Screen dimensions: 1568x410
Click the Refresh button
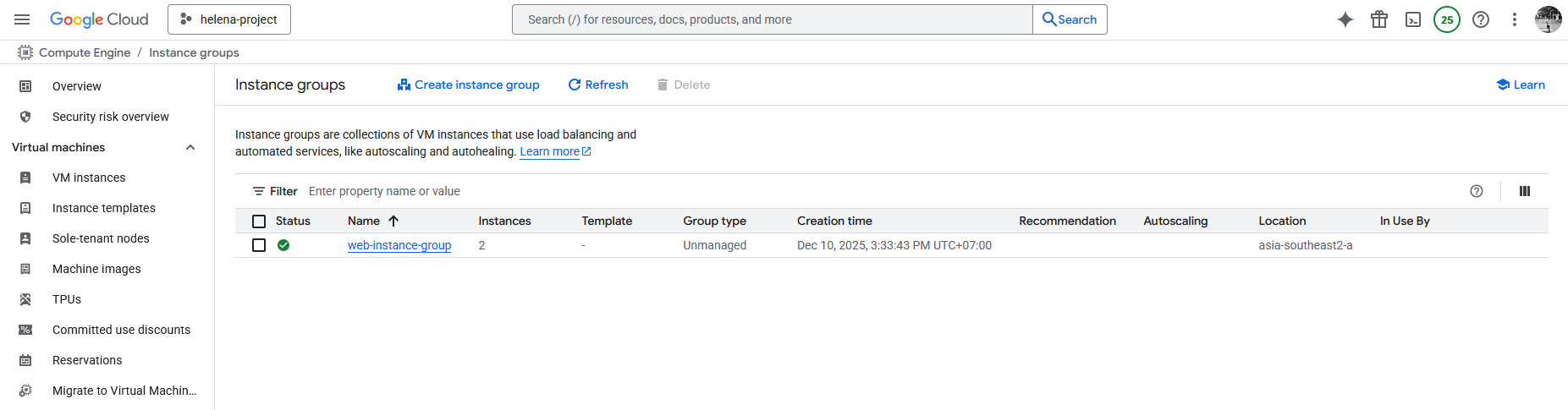click(597, 85)
